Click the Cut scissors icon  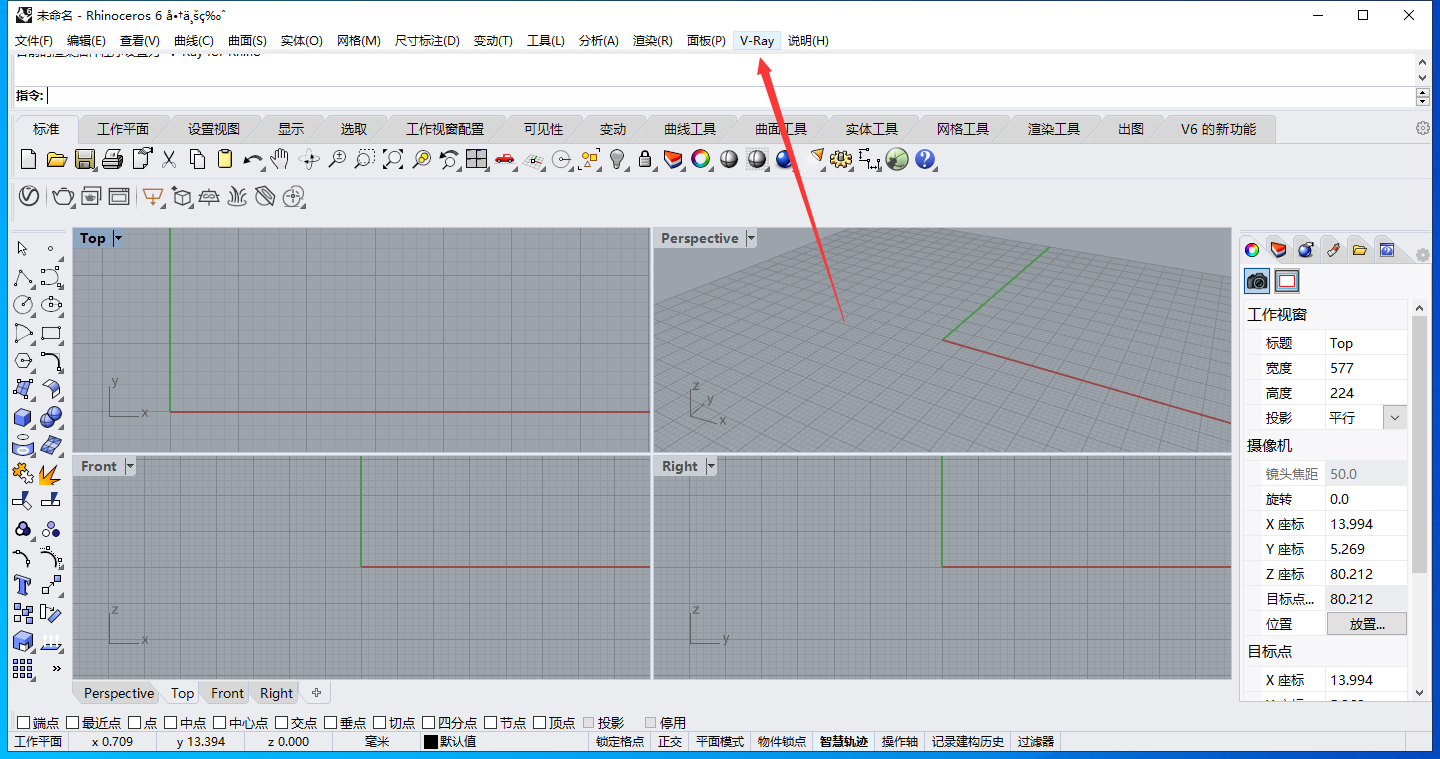point(169,158)
